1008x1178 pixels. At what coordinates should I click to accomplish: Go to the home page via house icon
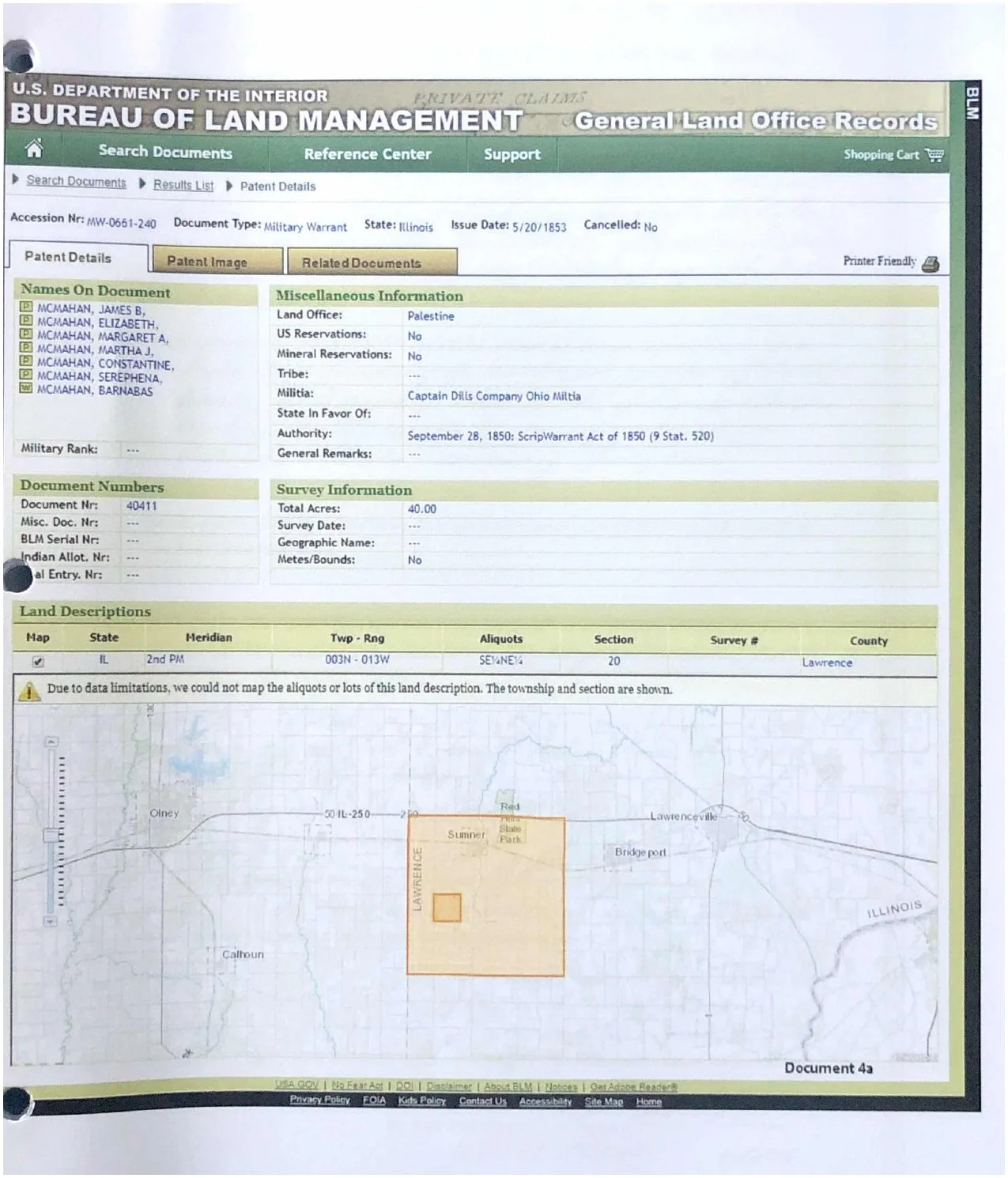point(34,149)
